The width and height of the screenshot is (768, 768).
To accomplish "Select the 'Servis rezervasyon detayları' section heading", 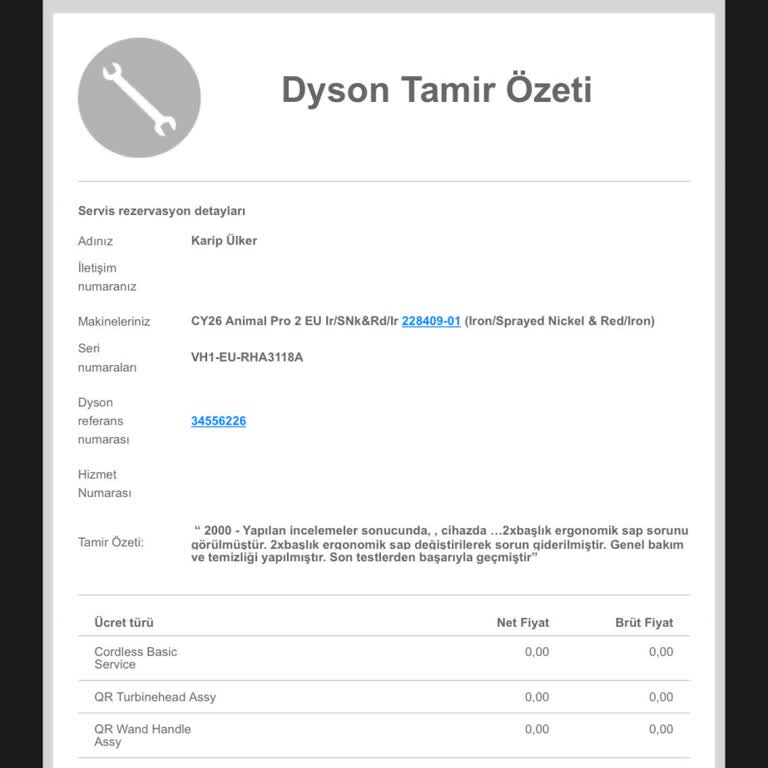I will tap(162, 211).
